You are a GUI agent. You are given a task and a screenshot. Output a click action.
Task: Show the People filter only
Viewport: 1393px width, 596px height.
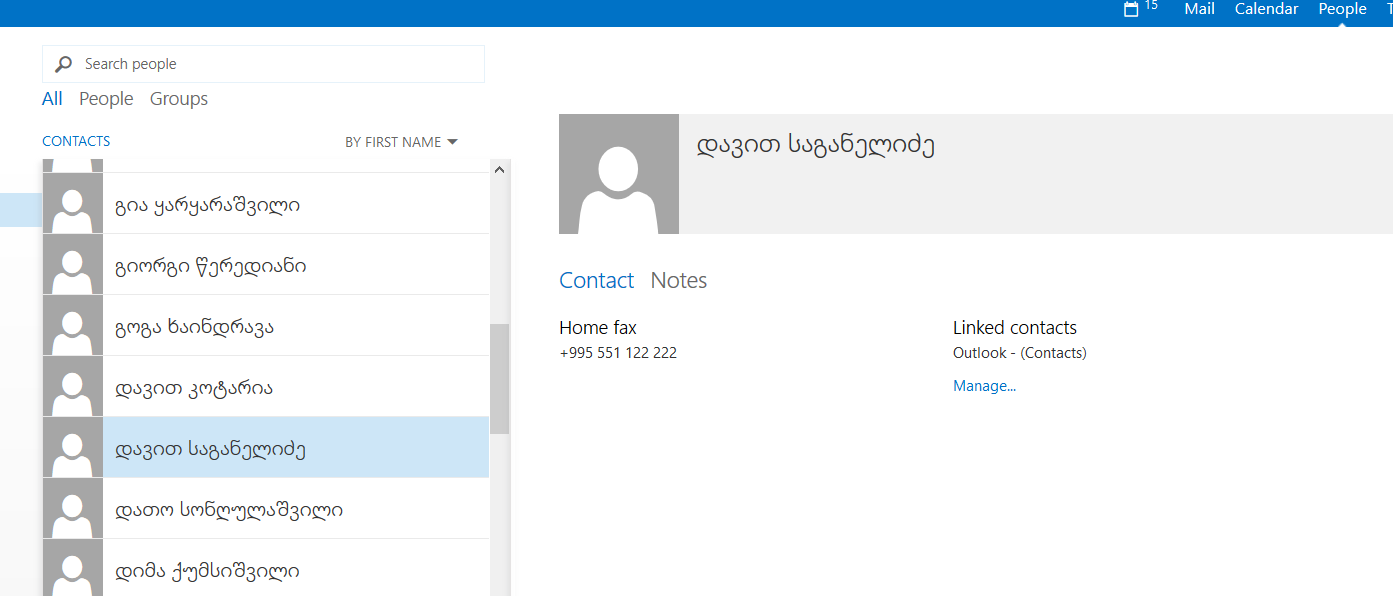106,99
